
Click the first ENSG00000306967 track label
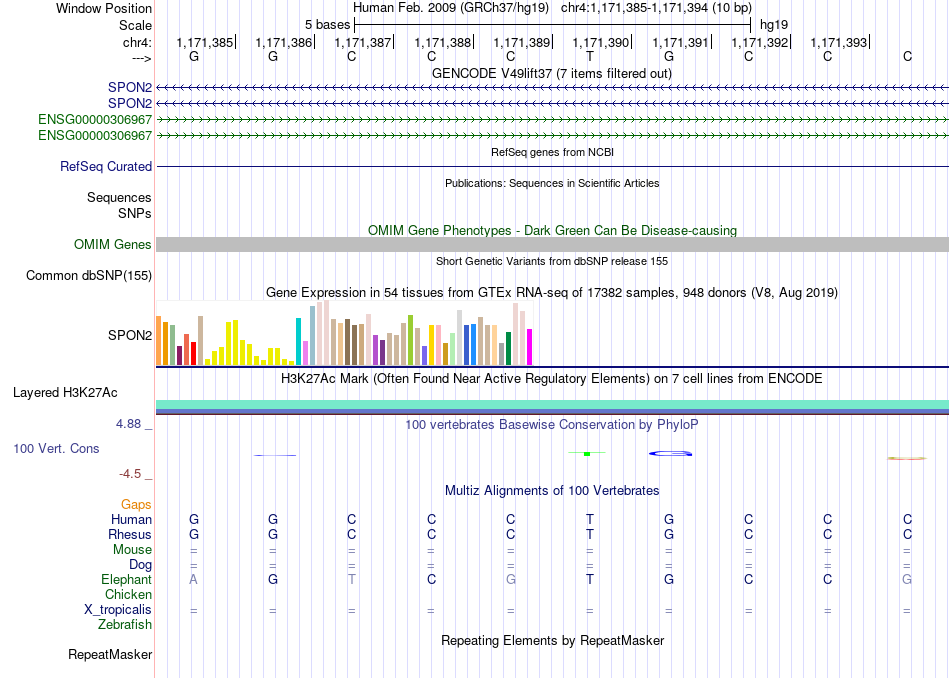pos(95,119)
